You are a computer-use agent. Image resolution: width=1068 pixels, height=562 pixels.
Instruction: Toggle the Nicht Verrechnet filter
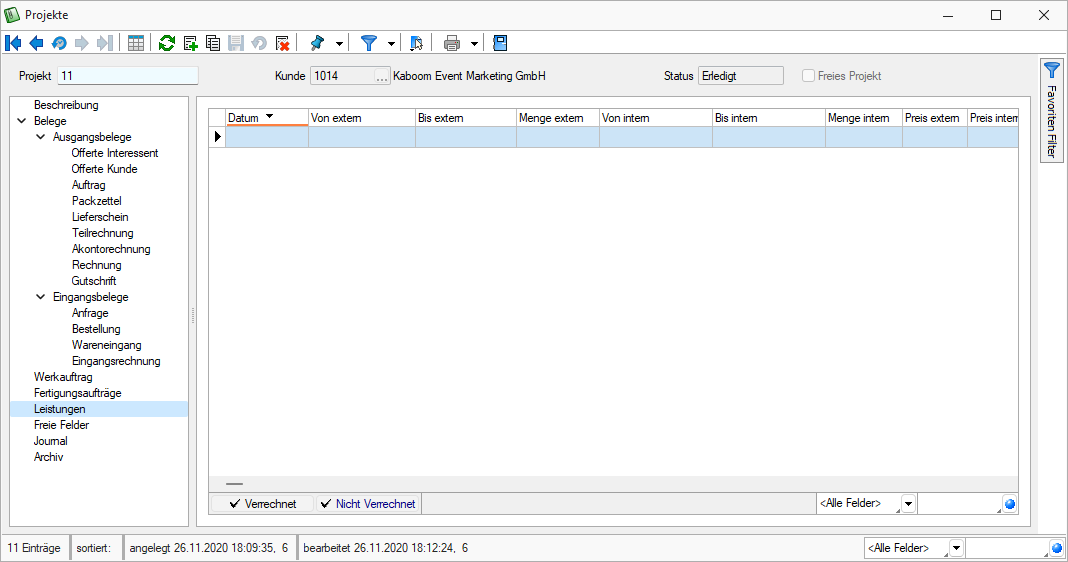[x=368, y=504]
